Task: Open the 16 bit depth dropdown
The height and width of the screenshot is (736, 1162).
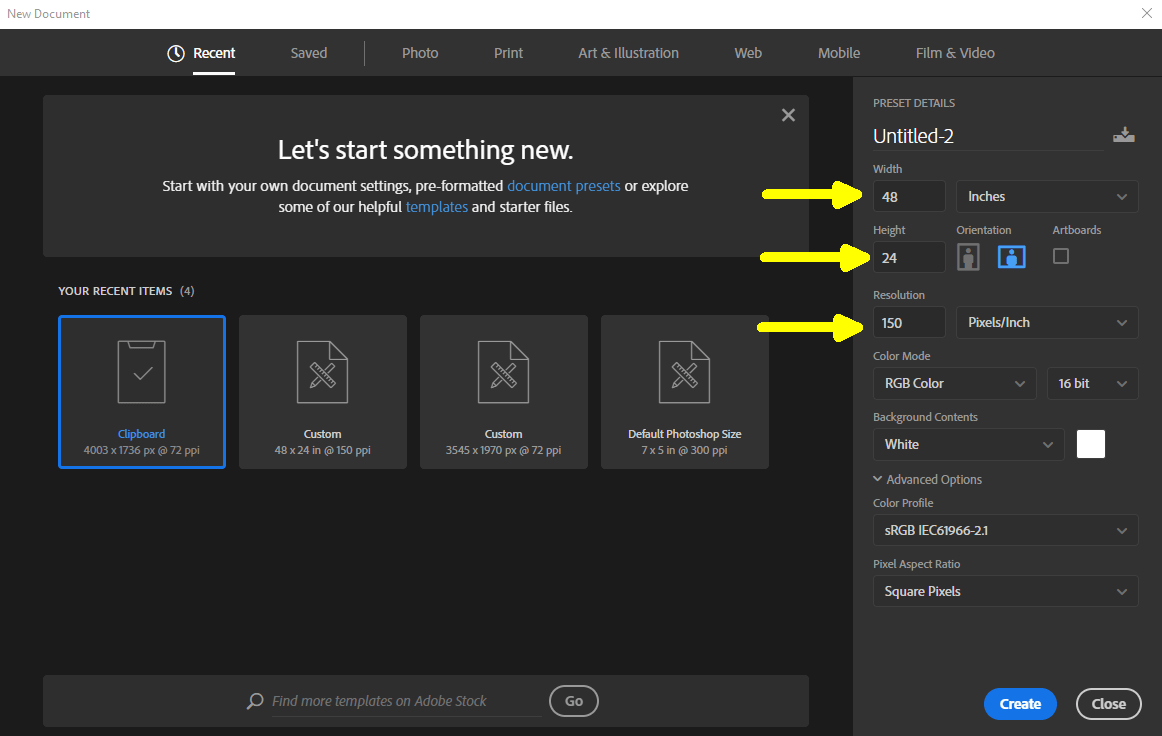Action: tap(1092, 384)
